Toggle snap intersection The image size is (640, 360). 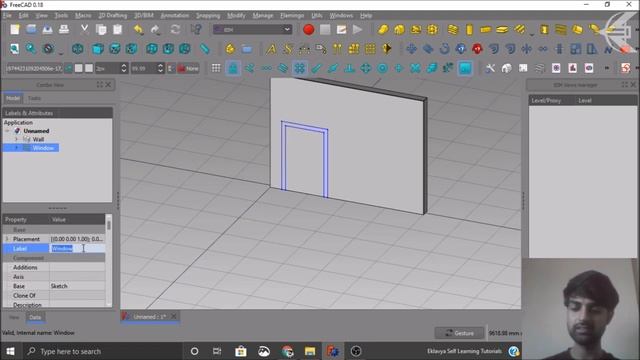415,68
